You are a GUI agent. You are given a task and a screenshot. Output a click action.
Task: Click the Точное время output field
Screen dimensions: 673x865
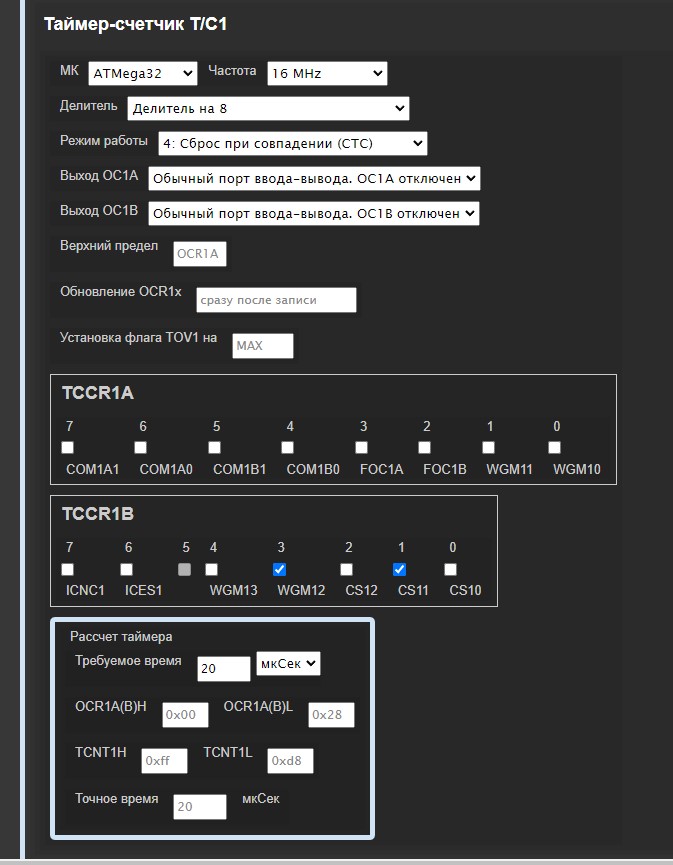(x=199, y=807)
